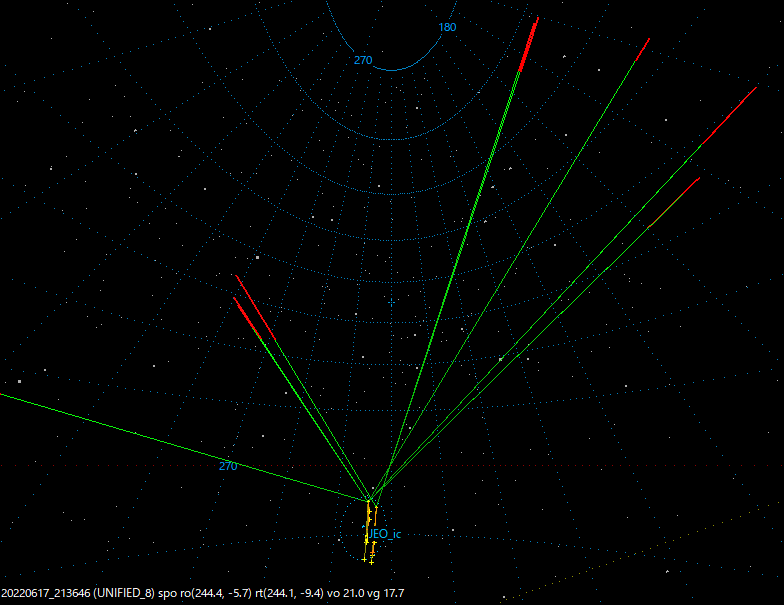Click the "vo 21.0" velocity value
The height and width of the screenshot is (605, 784).
345,594
